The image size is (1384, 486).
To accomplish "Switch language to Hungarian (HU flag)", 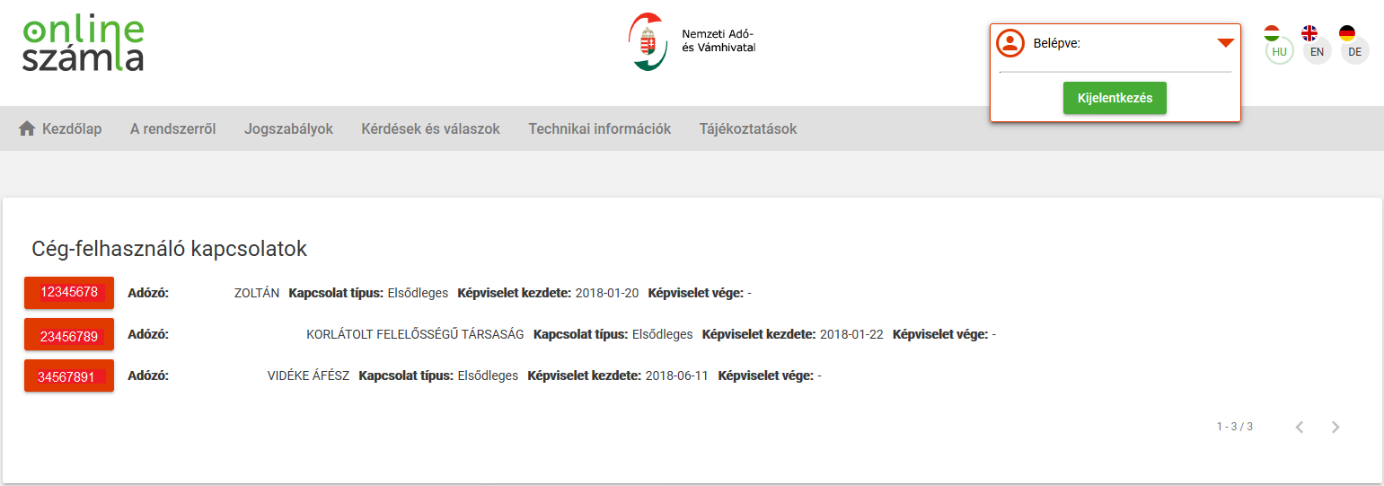I will click(x=1278, y=46).
